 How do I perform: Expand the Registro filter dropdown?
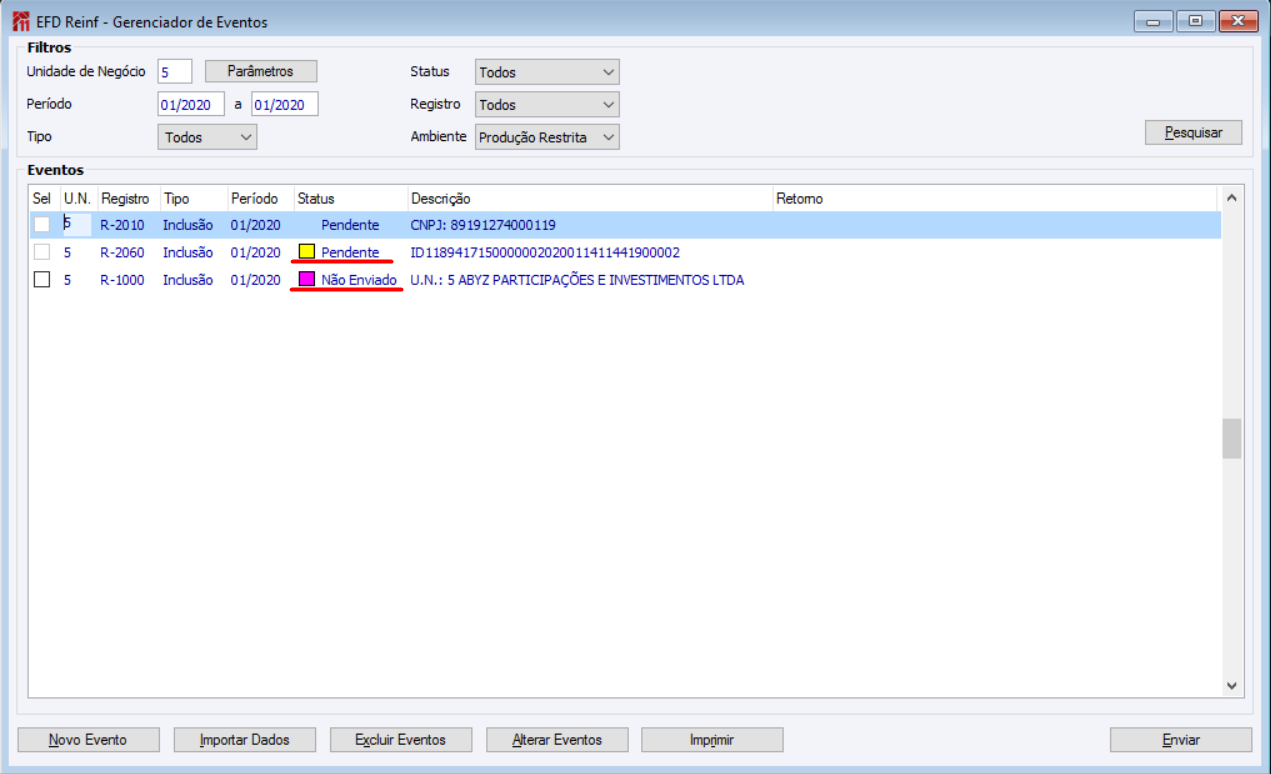pos(547,104)
